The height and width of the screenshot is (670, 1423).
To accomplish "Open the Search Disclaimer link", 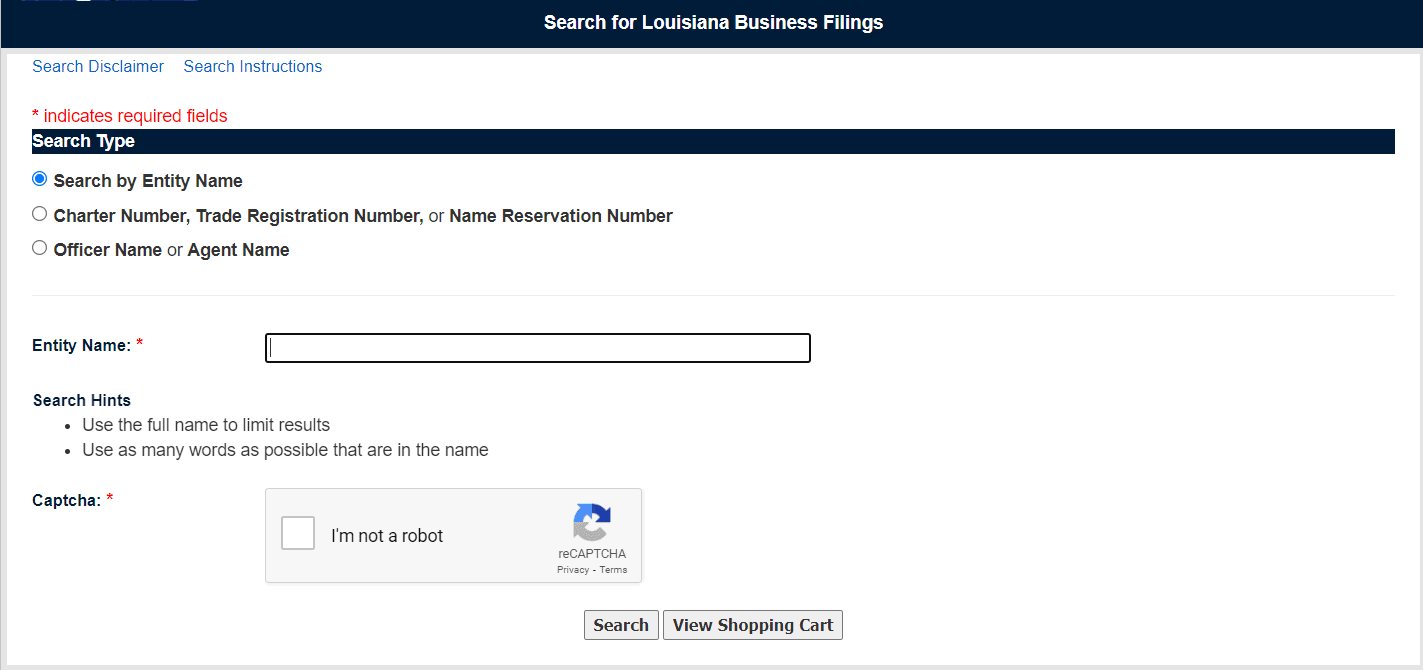I will coord(98,66).
